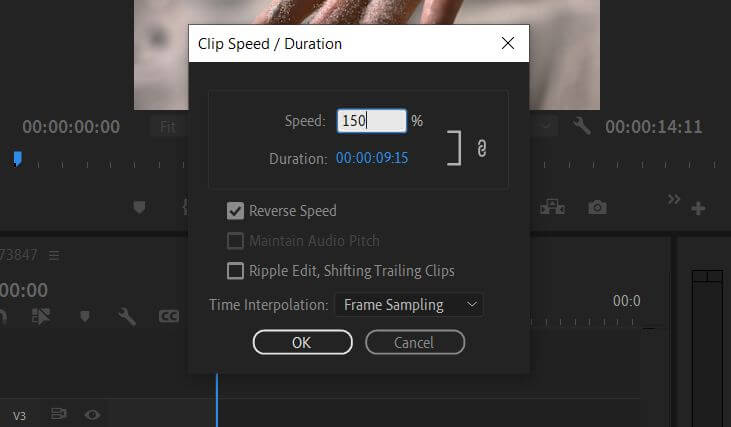This screenshot has width=731, height=427.
Task: Click the timeline Add Marker icon
Action: pyautogui.click(x=85, y=316)
